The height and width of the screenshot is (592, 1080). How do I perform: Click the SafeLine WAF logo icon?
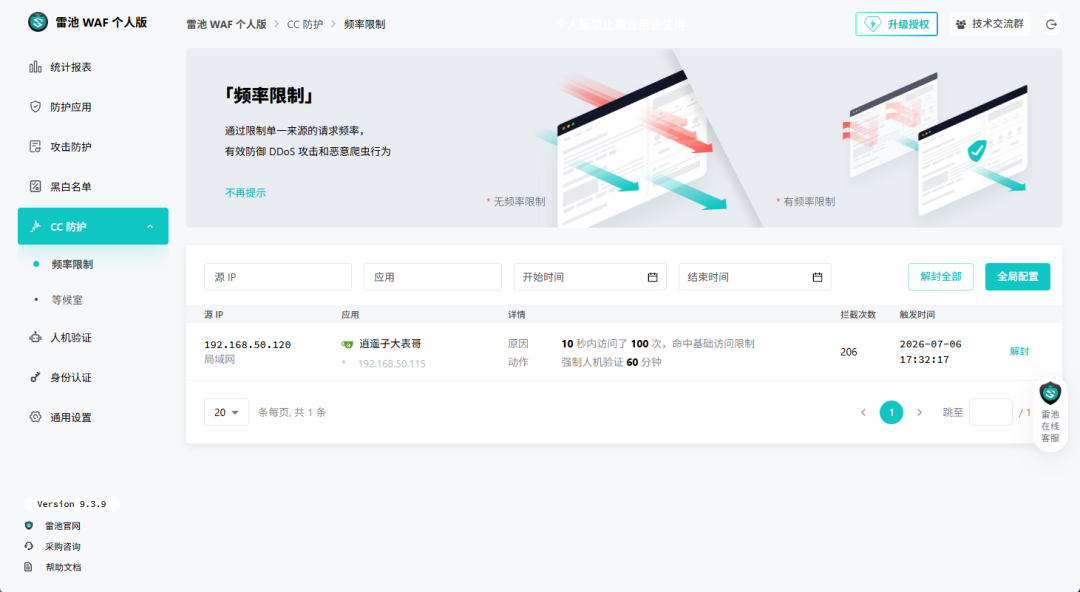coord(38,22)
